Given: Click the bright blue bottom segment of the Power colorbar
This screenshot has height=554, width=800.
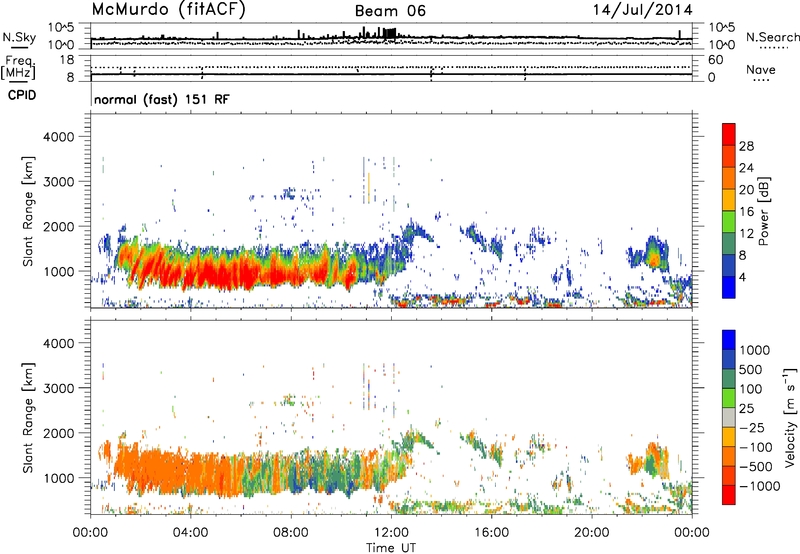Looking at the screenshot, I should [729, 287].
